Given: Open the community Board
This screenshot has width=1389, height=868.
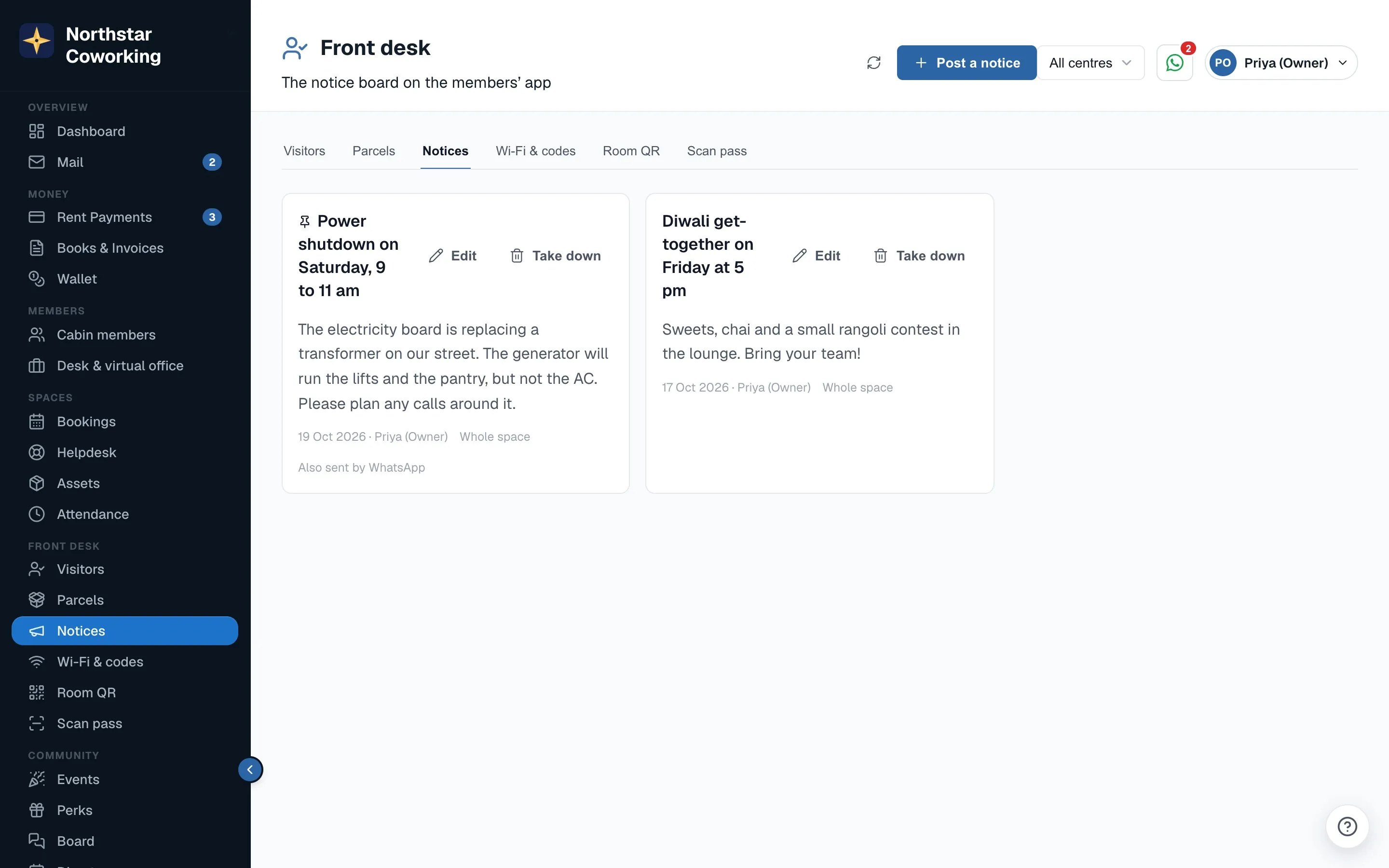Looking at the screenshot, I should [x=124, y=841].
